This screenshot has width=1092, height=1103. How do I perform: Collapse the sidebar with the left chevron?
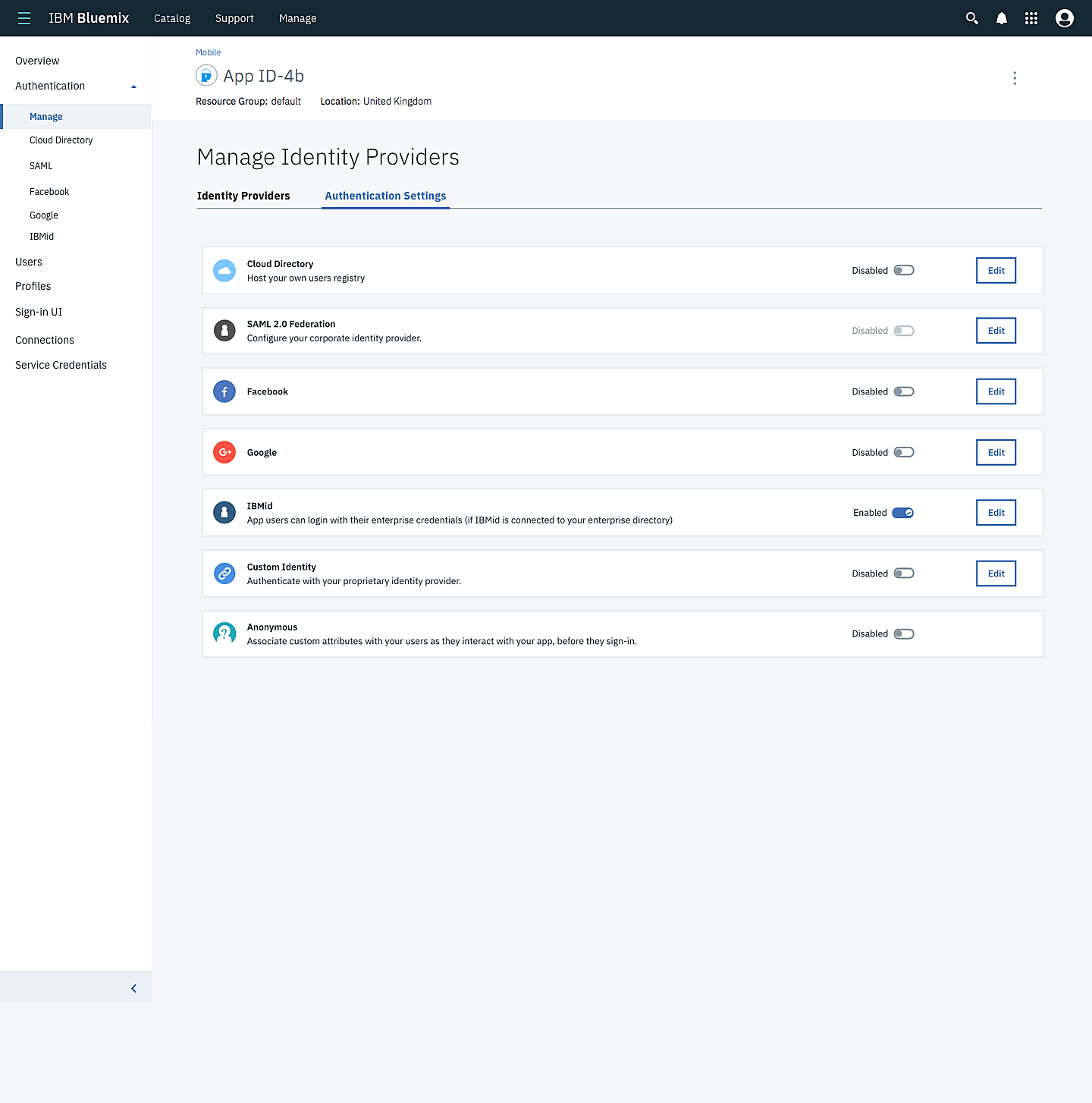tap(134, 988)
